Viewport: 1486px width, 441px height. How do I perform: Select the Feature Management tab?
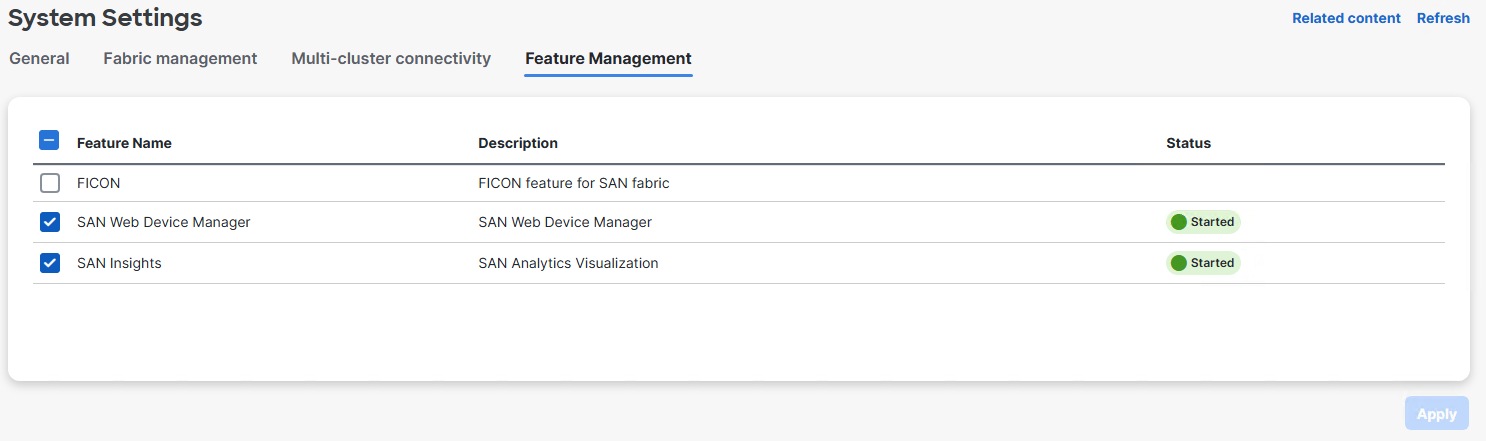click(x=608, y=58)
